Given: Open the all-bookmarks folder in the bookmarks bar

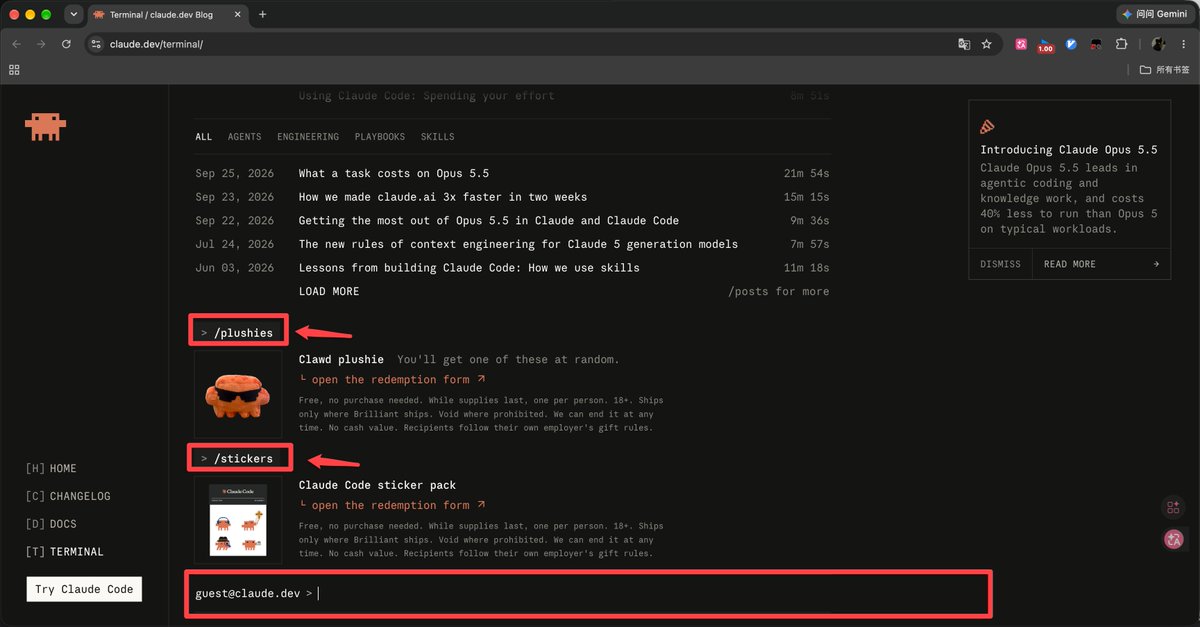Looking at the screenshot, I should [x=1165, y=70].
